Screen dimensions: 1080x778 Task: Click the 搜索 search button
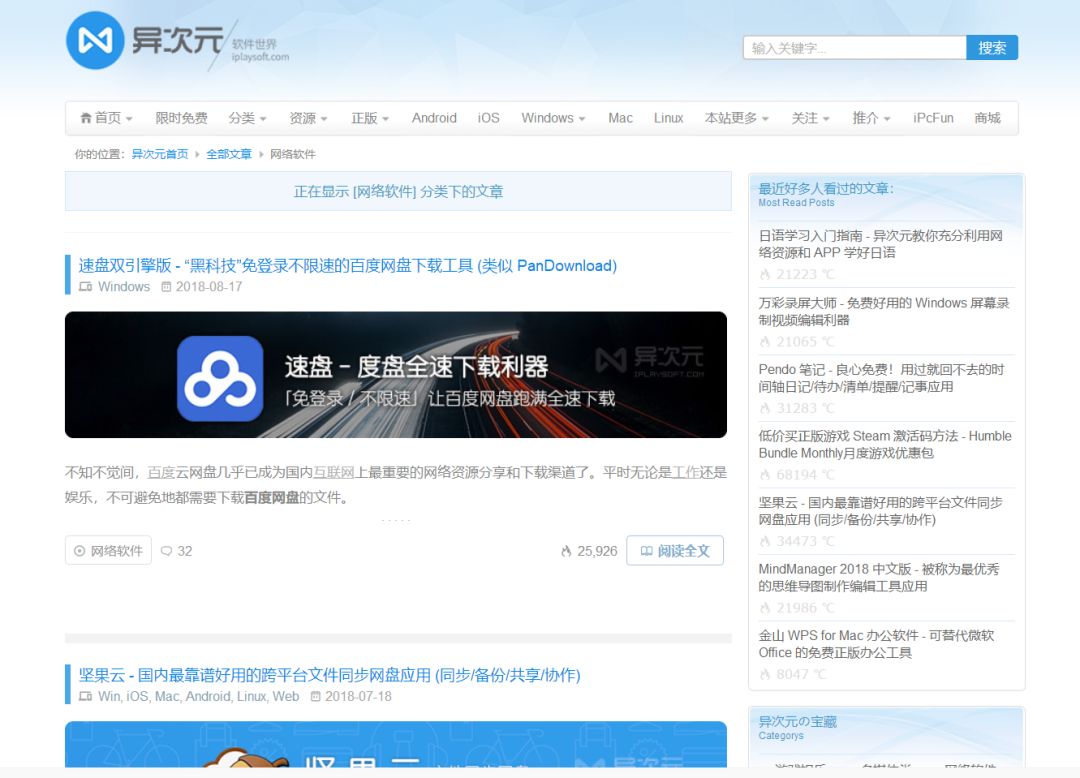[x=991, y=47]
